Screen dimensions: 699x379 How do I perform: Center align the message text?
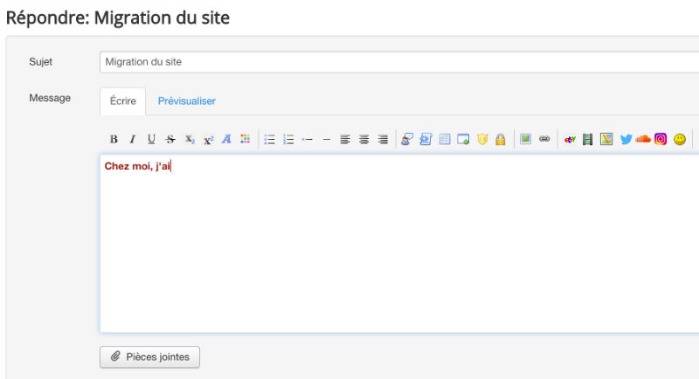[364, 139]
